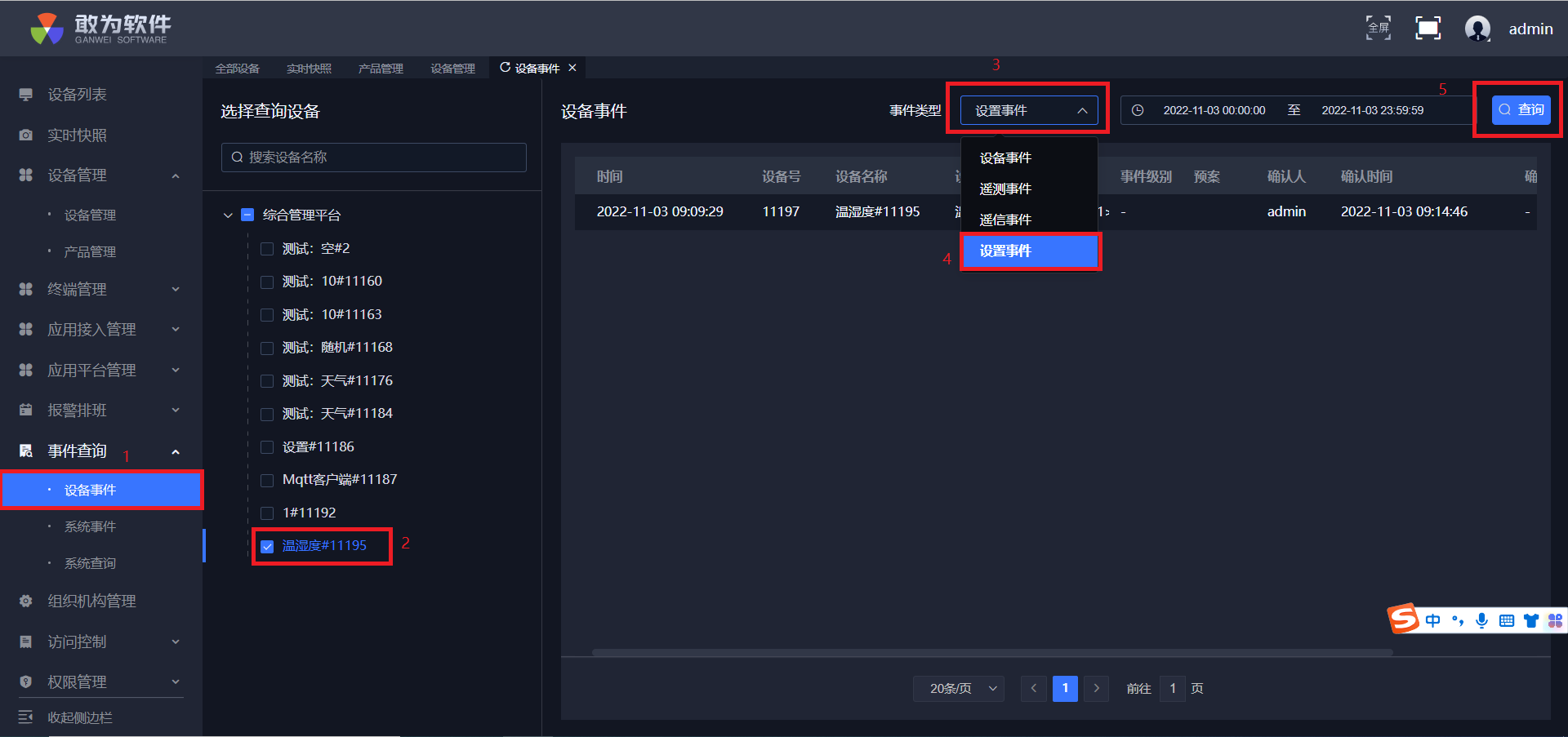Click the Sogou skin shirt icon
This screenshot has height=737, width=1568.
point(1531,621)
